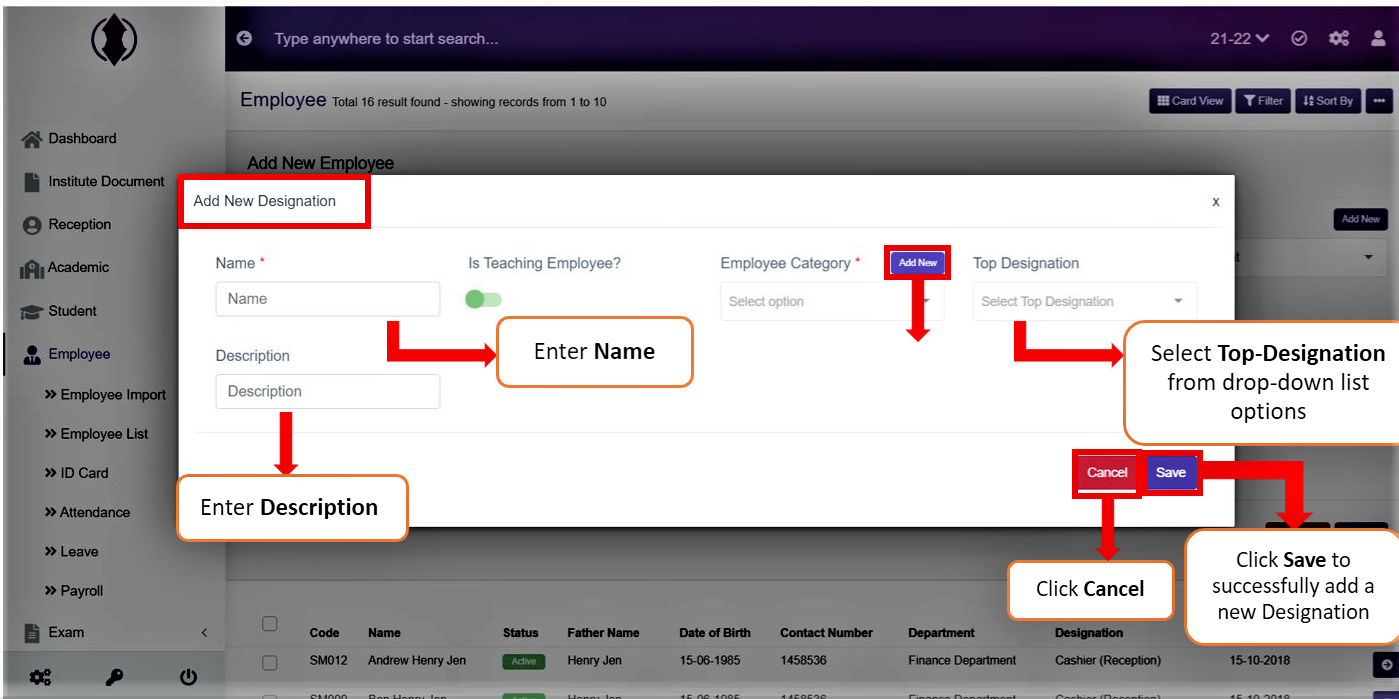The image size is (1399, 699).
Task: Click the Cashier (Reception) designation cell
Action: (x=1108, y=661)
